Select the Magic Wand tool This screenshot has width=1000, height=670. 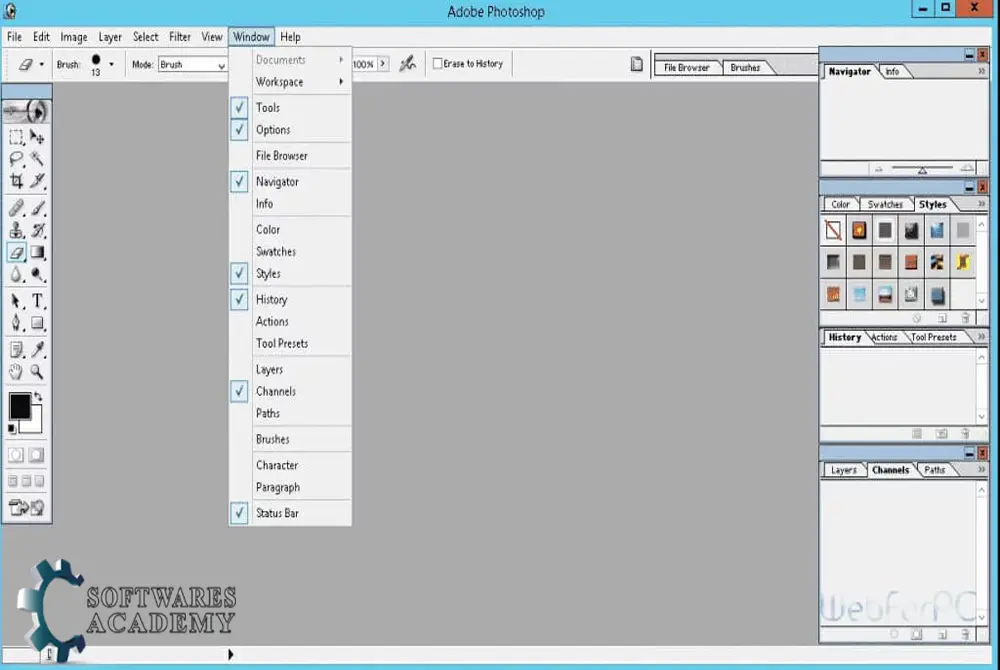[37, 159]
